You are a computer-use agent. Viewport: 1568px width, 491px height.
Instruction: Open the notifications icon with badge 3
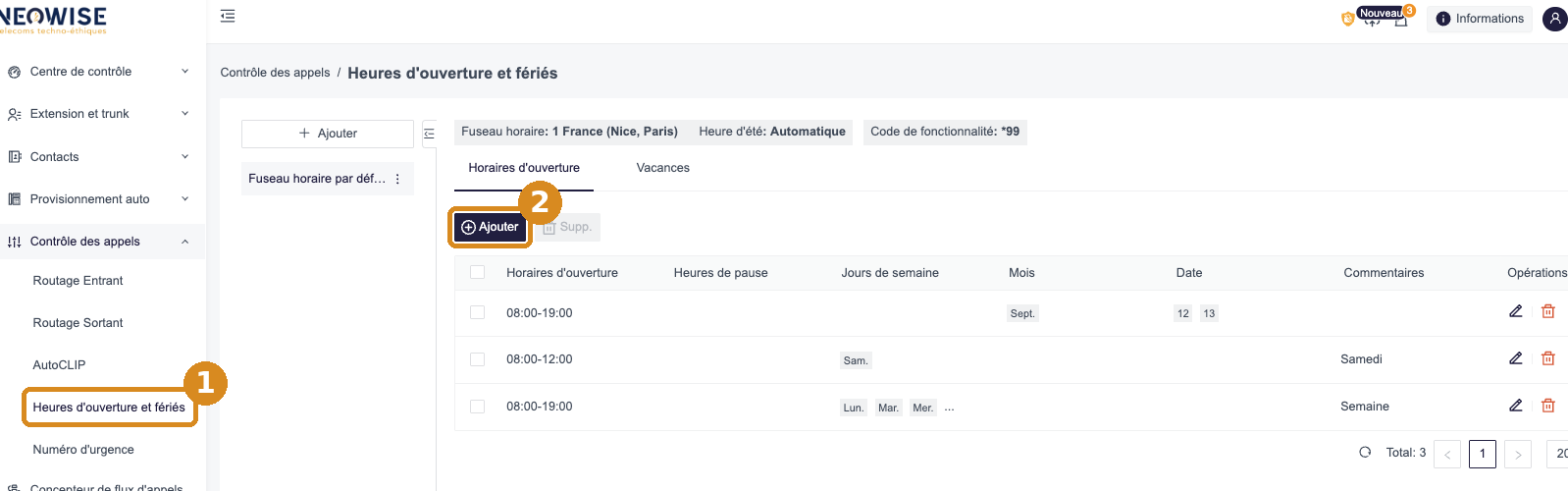(1402, 18)
